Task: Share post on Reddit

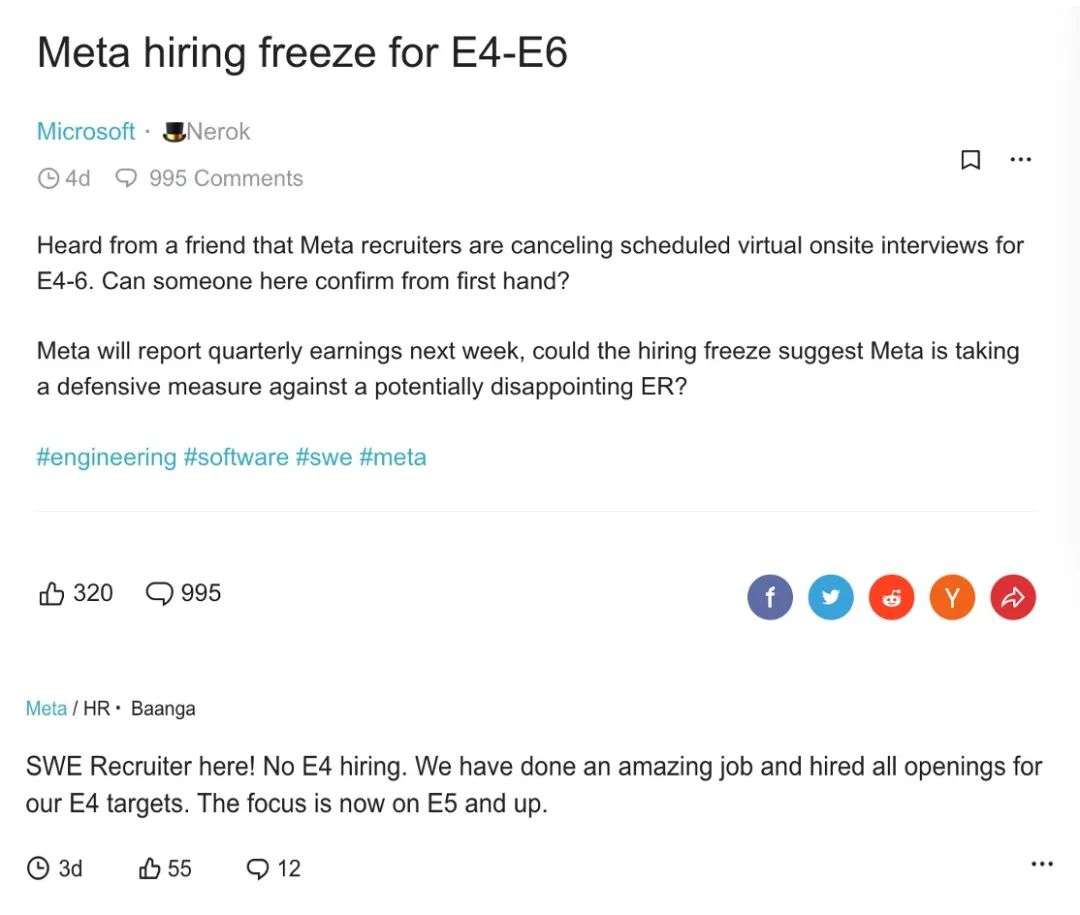Action: pos(892,598)
